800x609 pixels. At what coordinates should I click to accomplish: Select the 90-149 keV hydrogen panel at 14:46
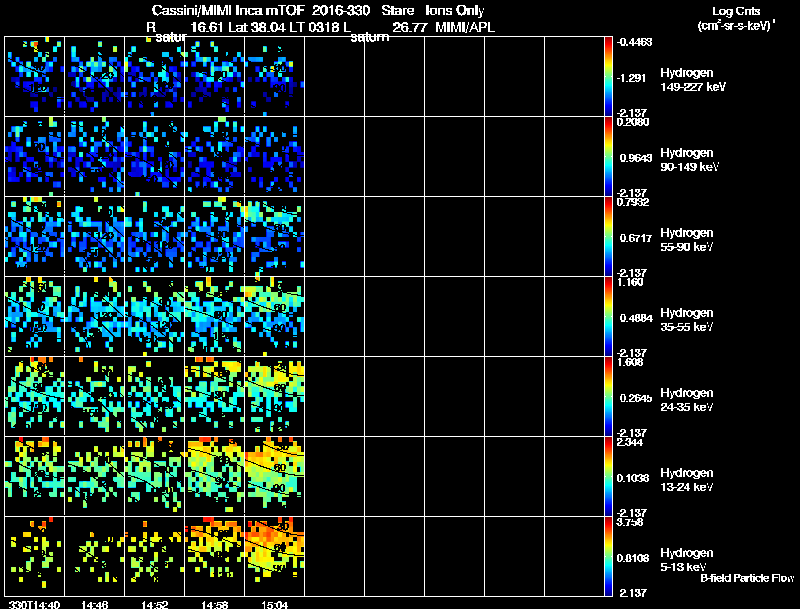[x=95, y=156]
